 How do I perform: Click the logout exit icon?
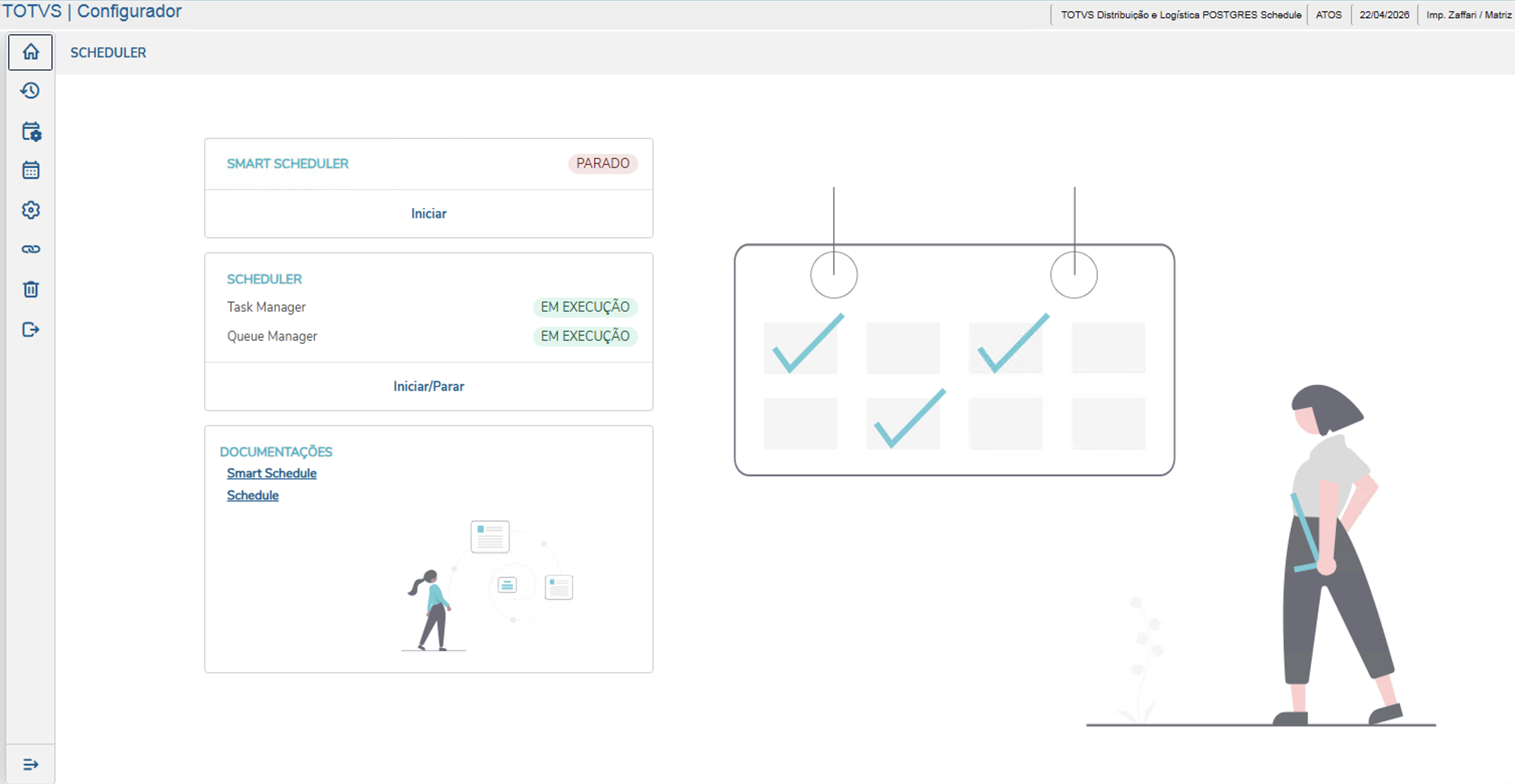tap(31, 329)
